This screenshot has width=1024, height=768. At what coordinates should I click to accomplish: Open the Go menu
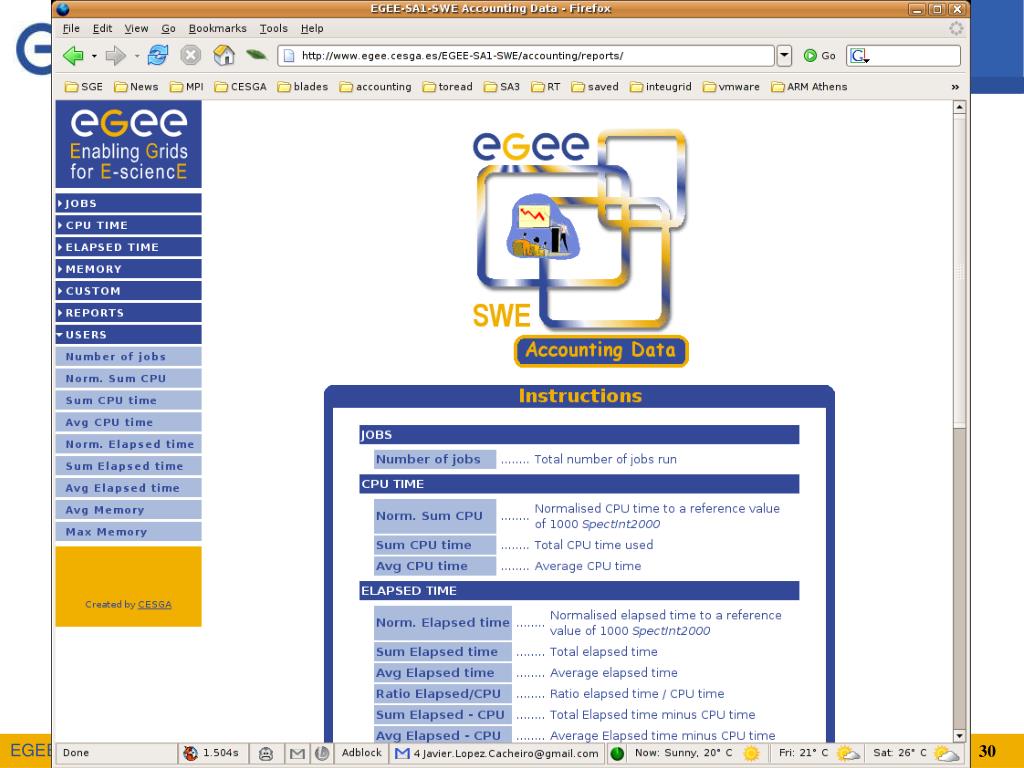168,28
